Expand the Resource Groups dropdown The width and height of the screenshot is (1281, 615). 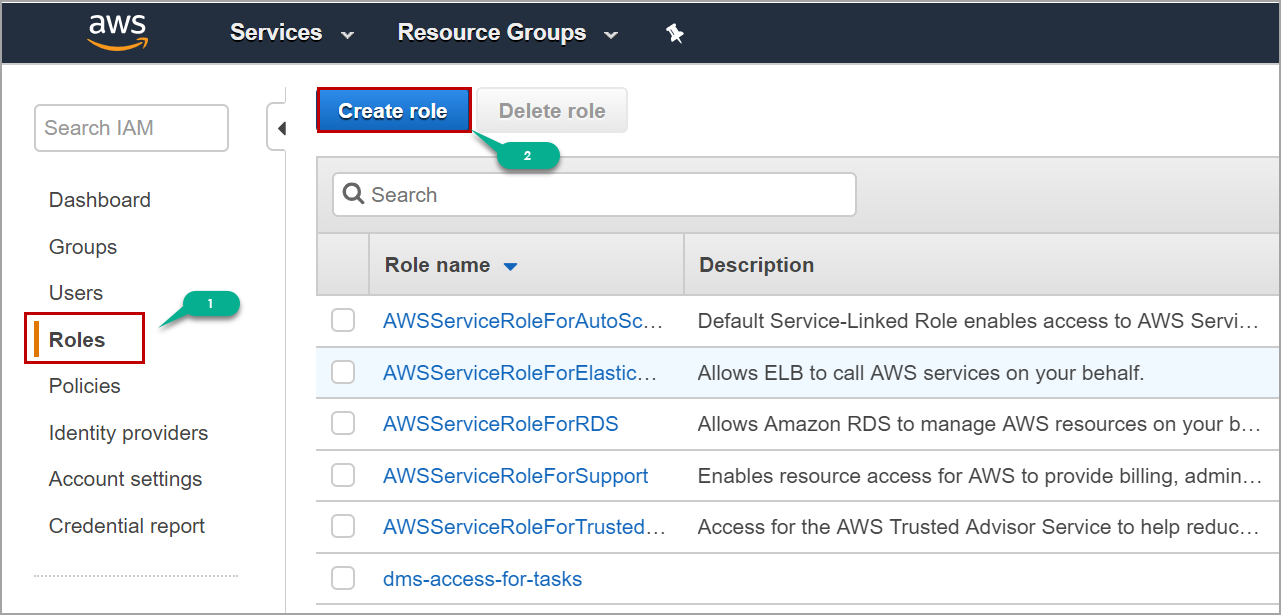point(507,33)
